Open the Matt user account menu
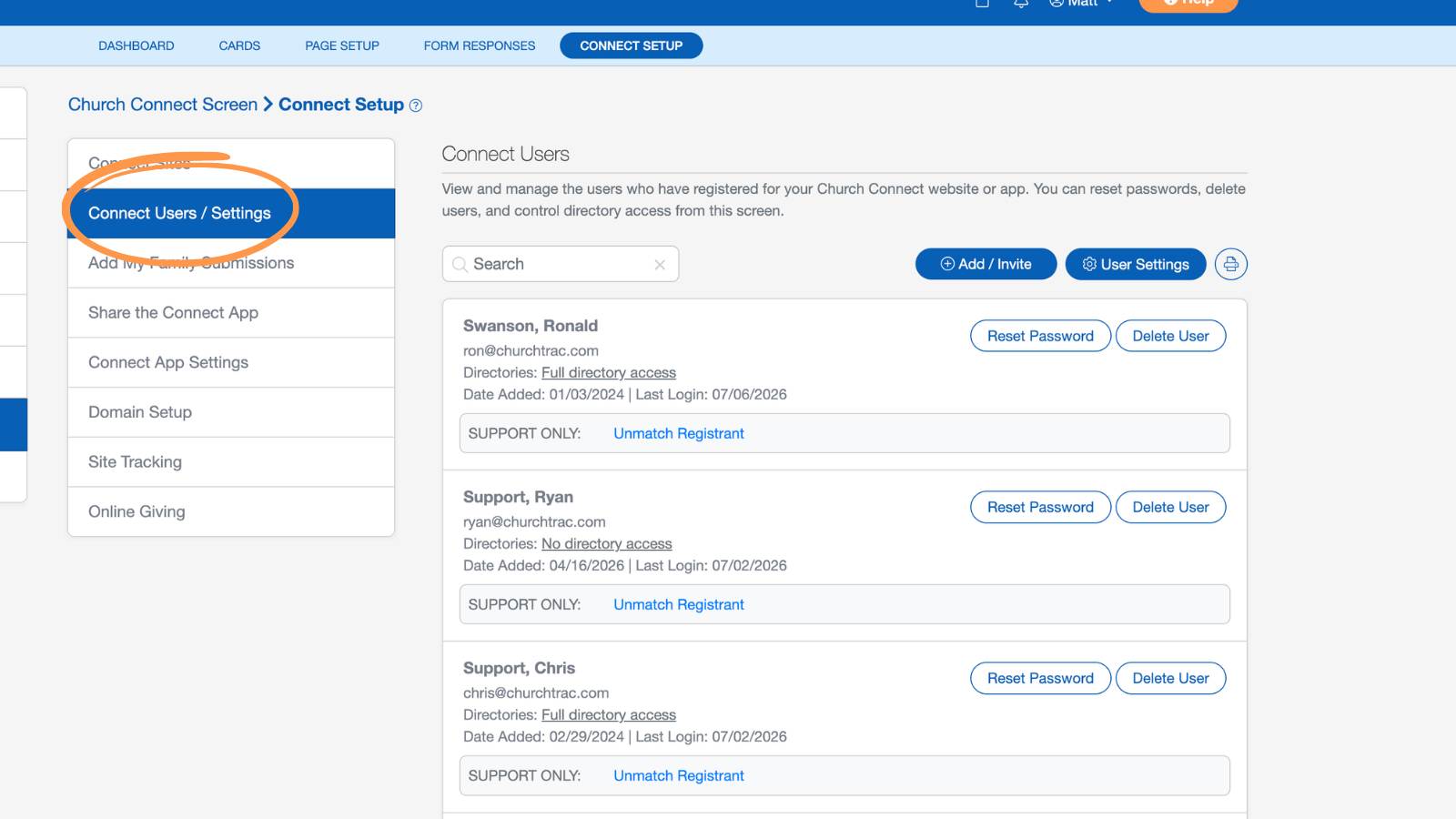 tap(1080, 4)
